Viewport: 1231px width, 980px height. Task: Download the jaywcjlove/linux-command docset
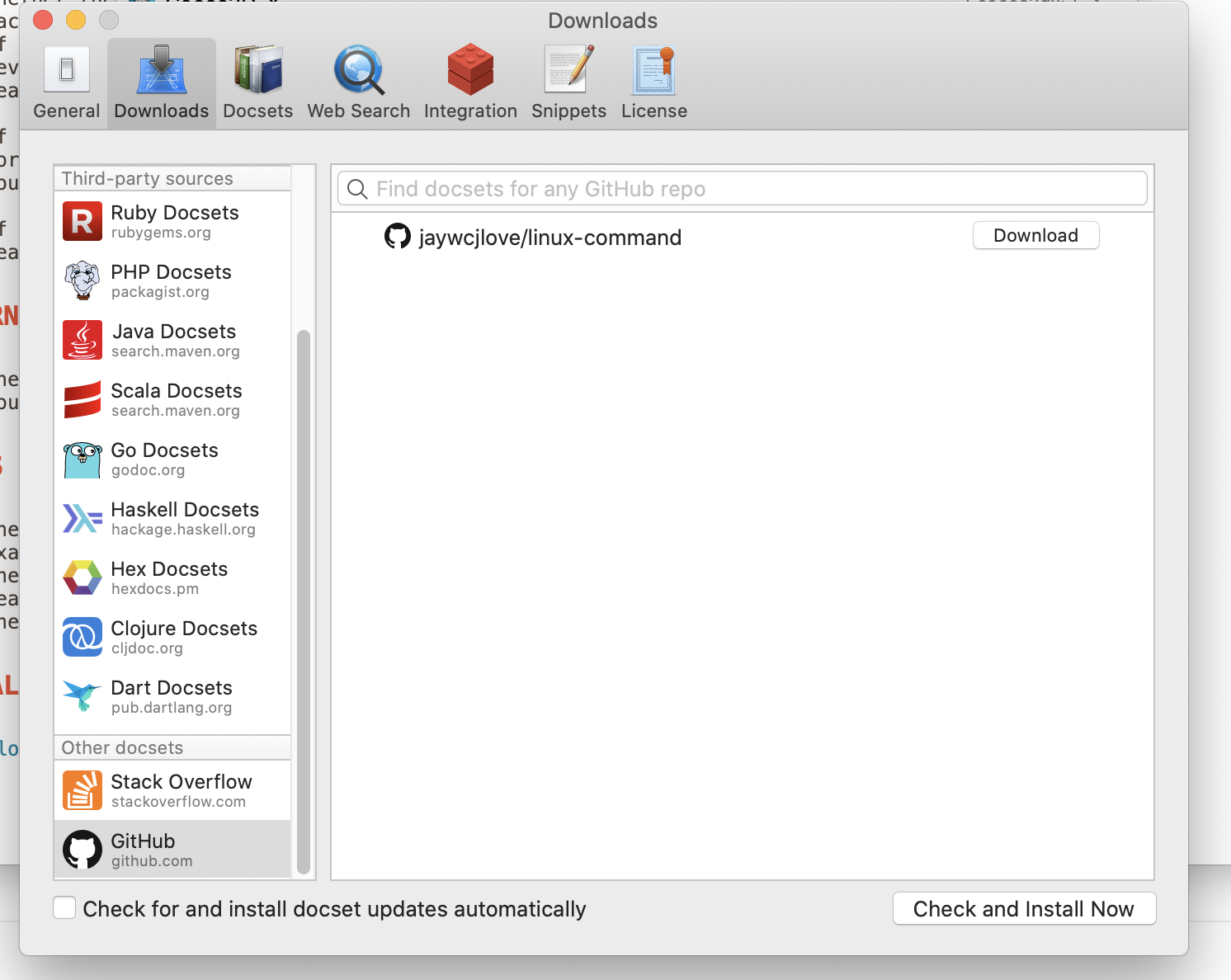pyautogui.click(x=1035, y=235)
